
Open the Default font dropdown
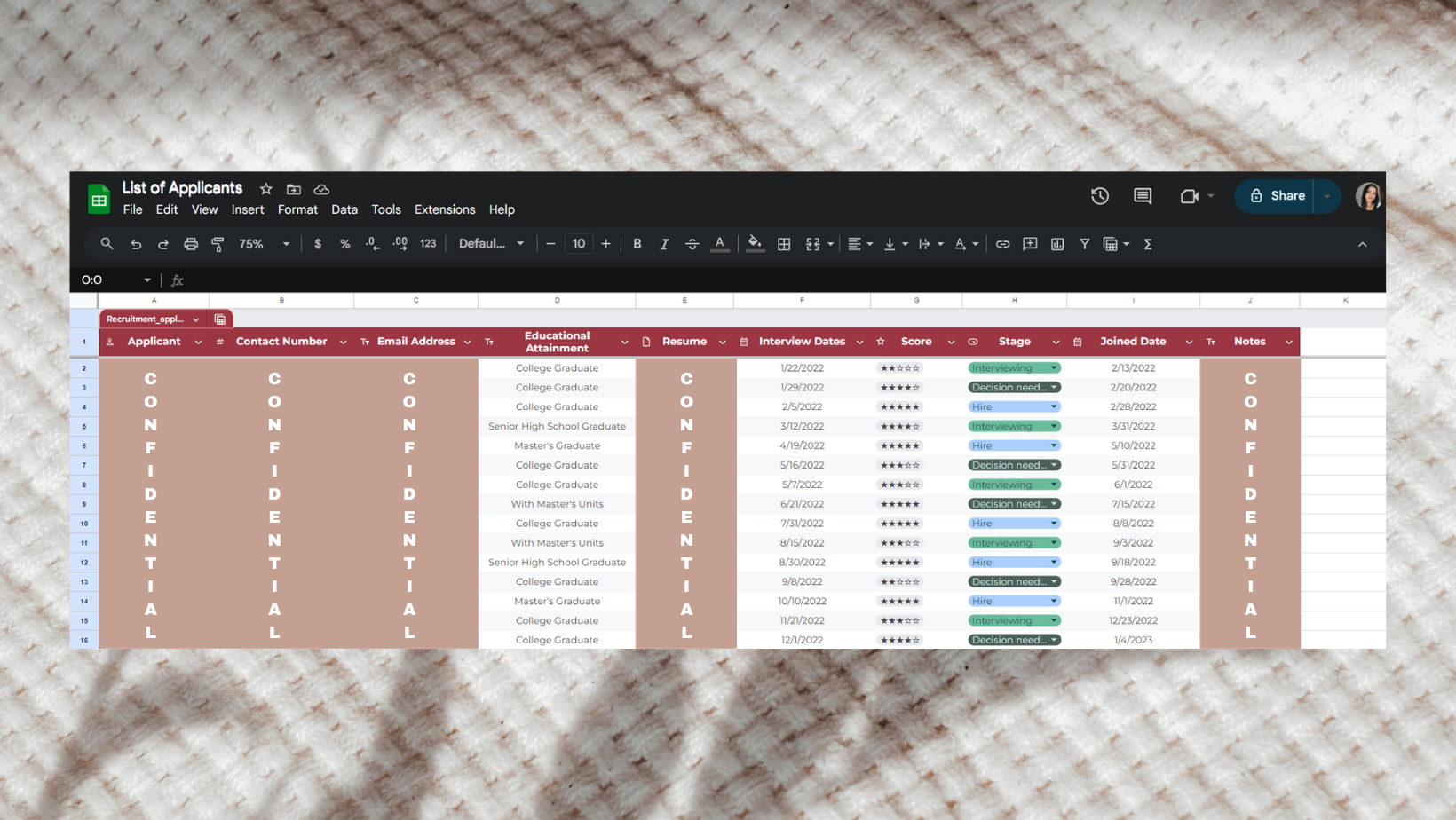coord(491,244)
